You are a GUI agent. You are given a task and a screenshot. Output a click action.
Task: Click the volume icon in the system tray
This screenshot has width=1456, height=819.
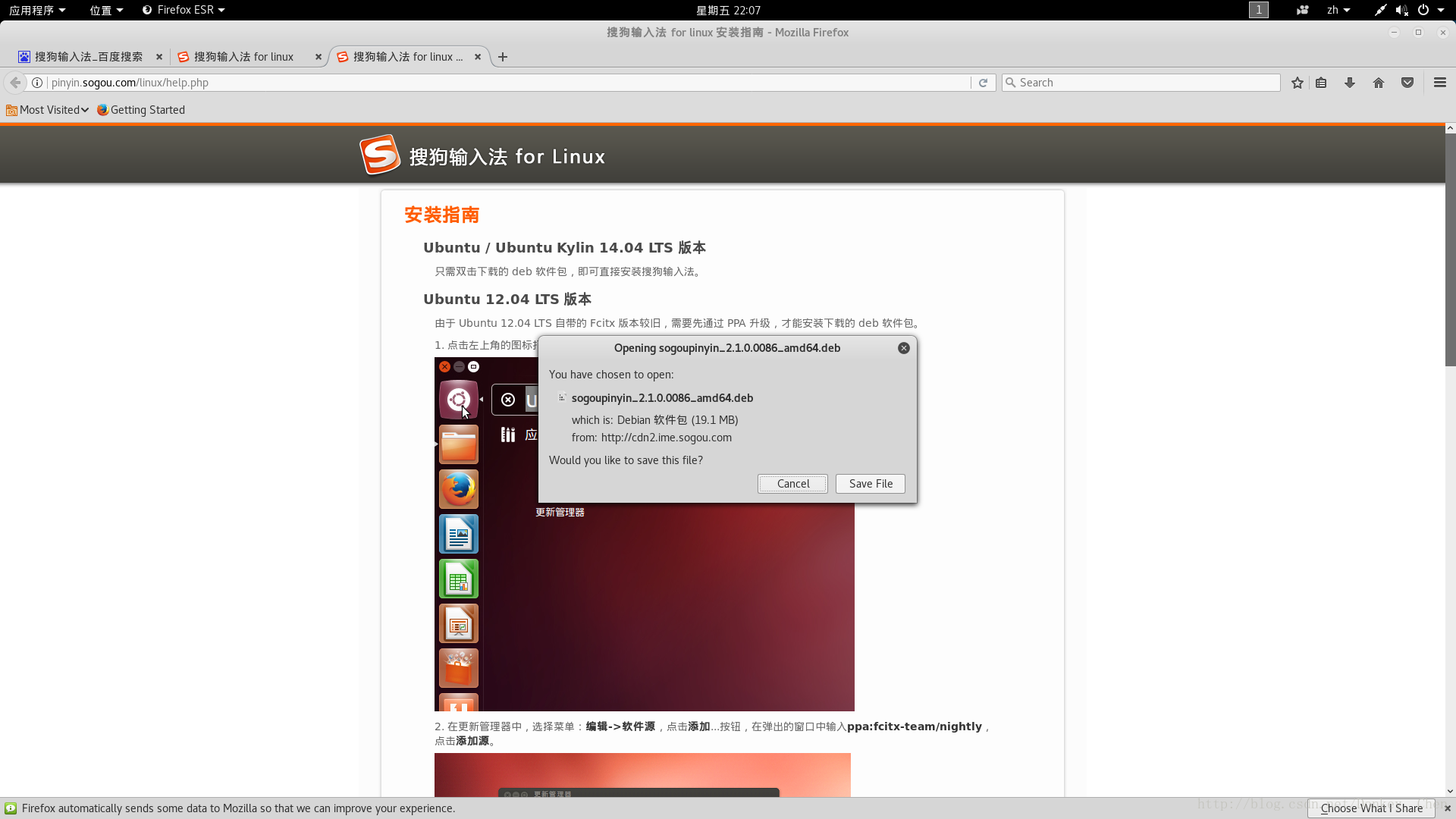tap(1401, 10)
